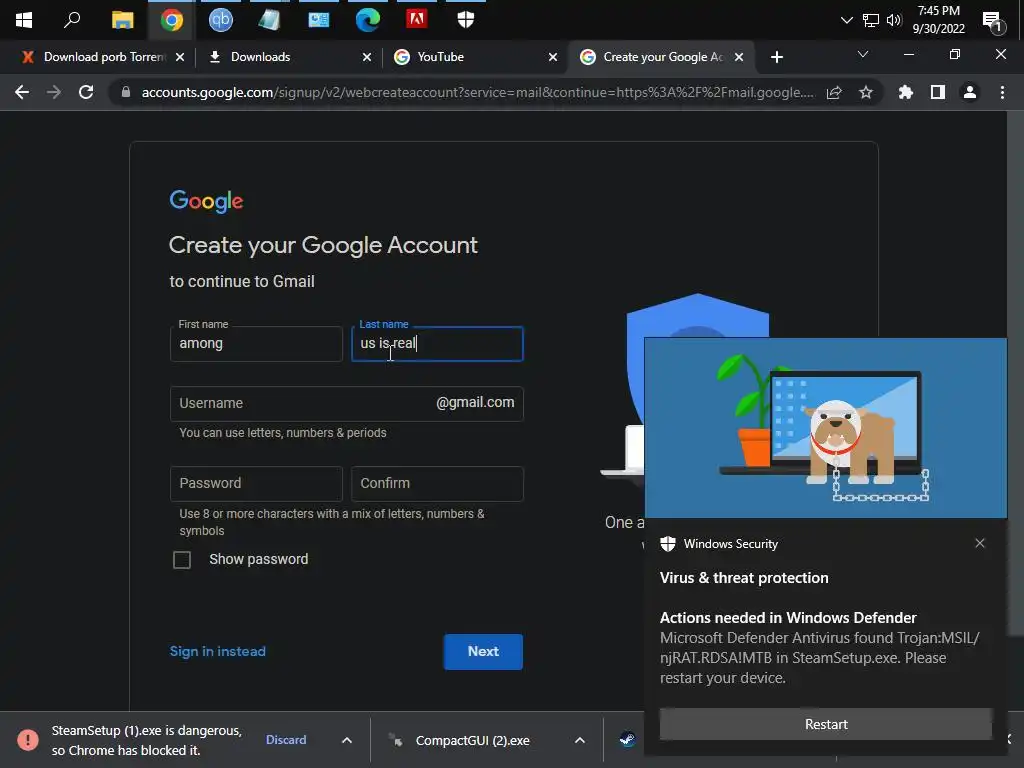Click Restart in Windows Security notification
This screenshot has height=768, width=1024.
[825, 724]
